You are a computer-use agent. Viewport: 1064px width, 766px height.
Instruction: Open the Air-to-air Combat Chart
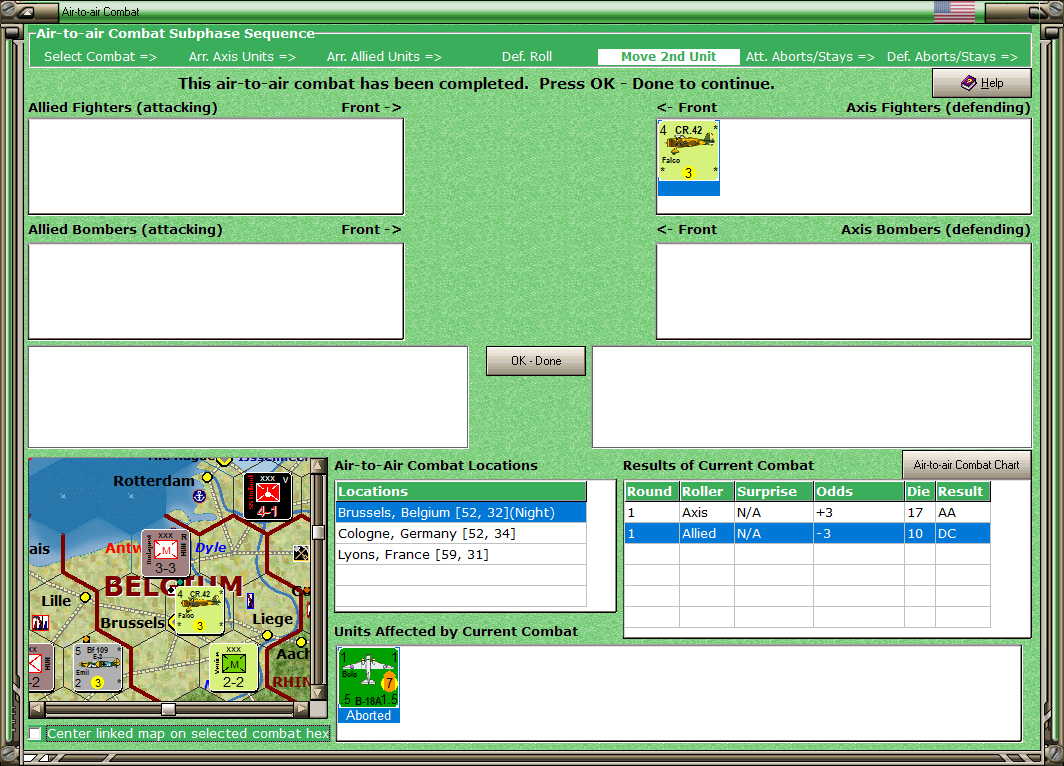point(966,465)
